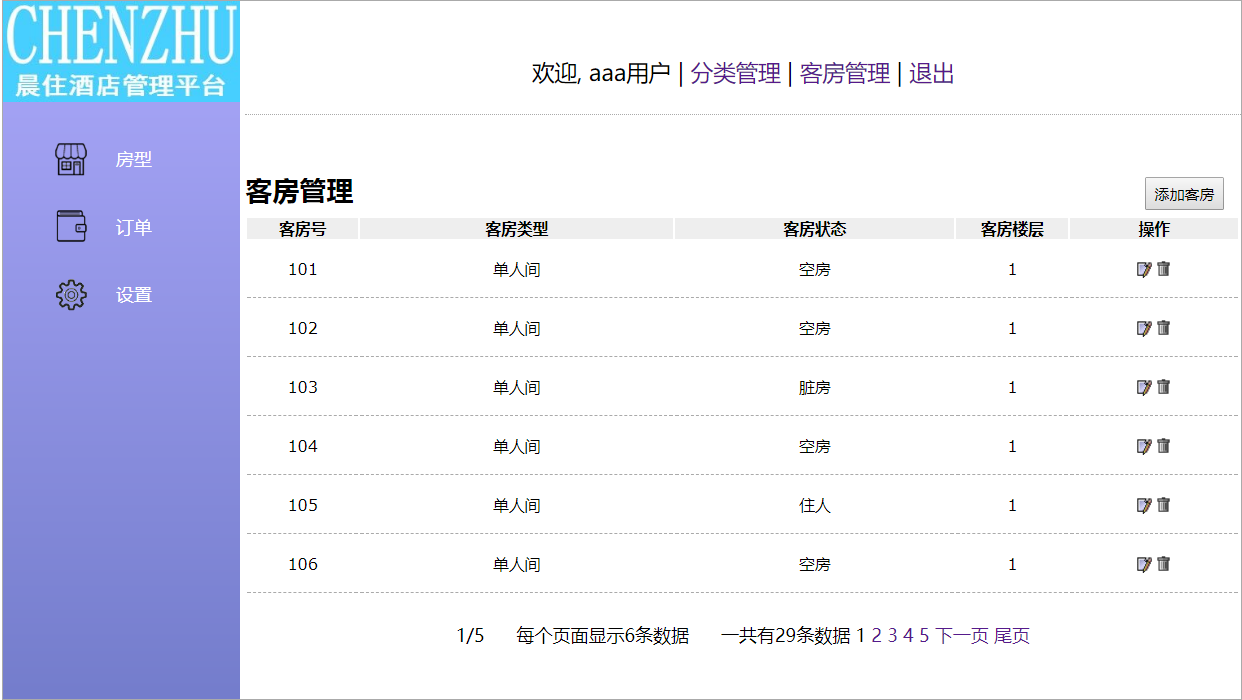
Task: Click the 欢迎, aaa用户 greeting text
Action: coord(601,73)
